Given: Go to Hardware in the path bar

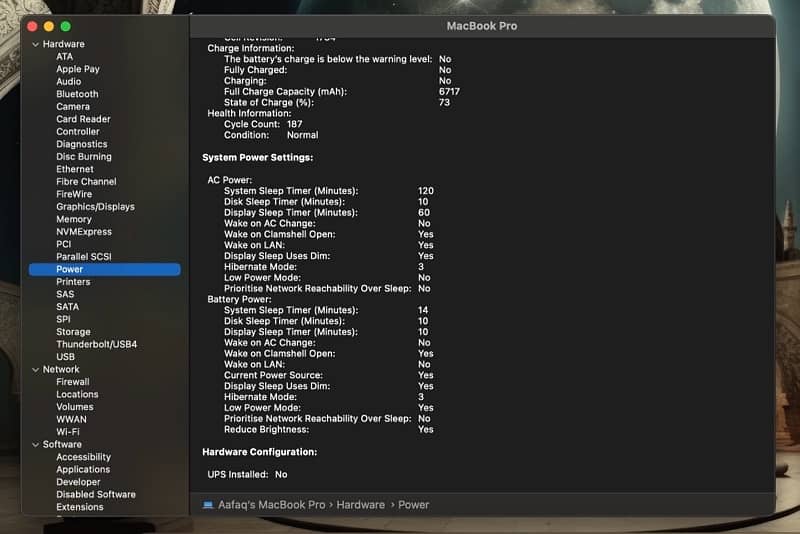Looking at the screenshot, I should tap(361, 505).
